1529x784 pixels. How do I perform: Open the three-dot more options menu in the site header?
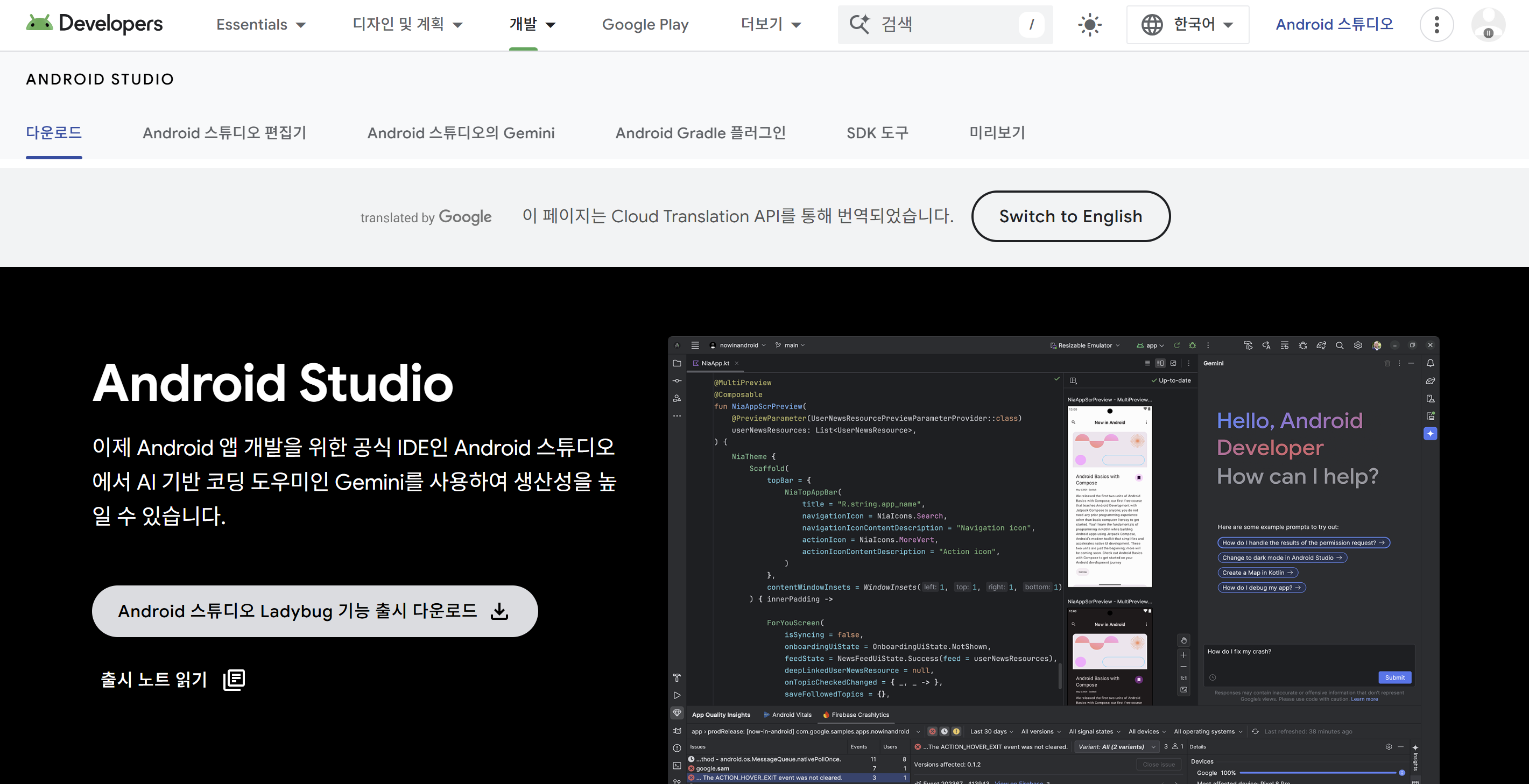(1436, 25)
